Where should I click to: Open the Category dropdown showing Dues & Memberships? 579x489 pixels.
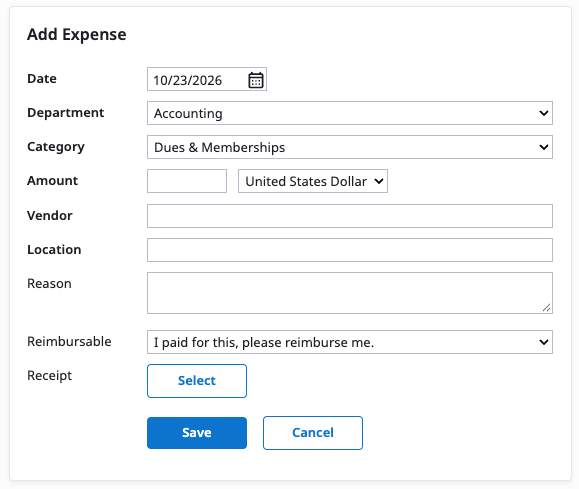pos(350,147)
